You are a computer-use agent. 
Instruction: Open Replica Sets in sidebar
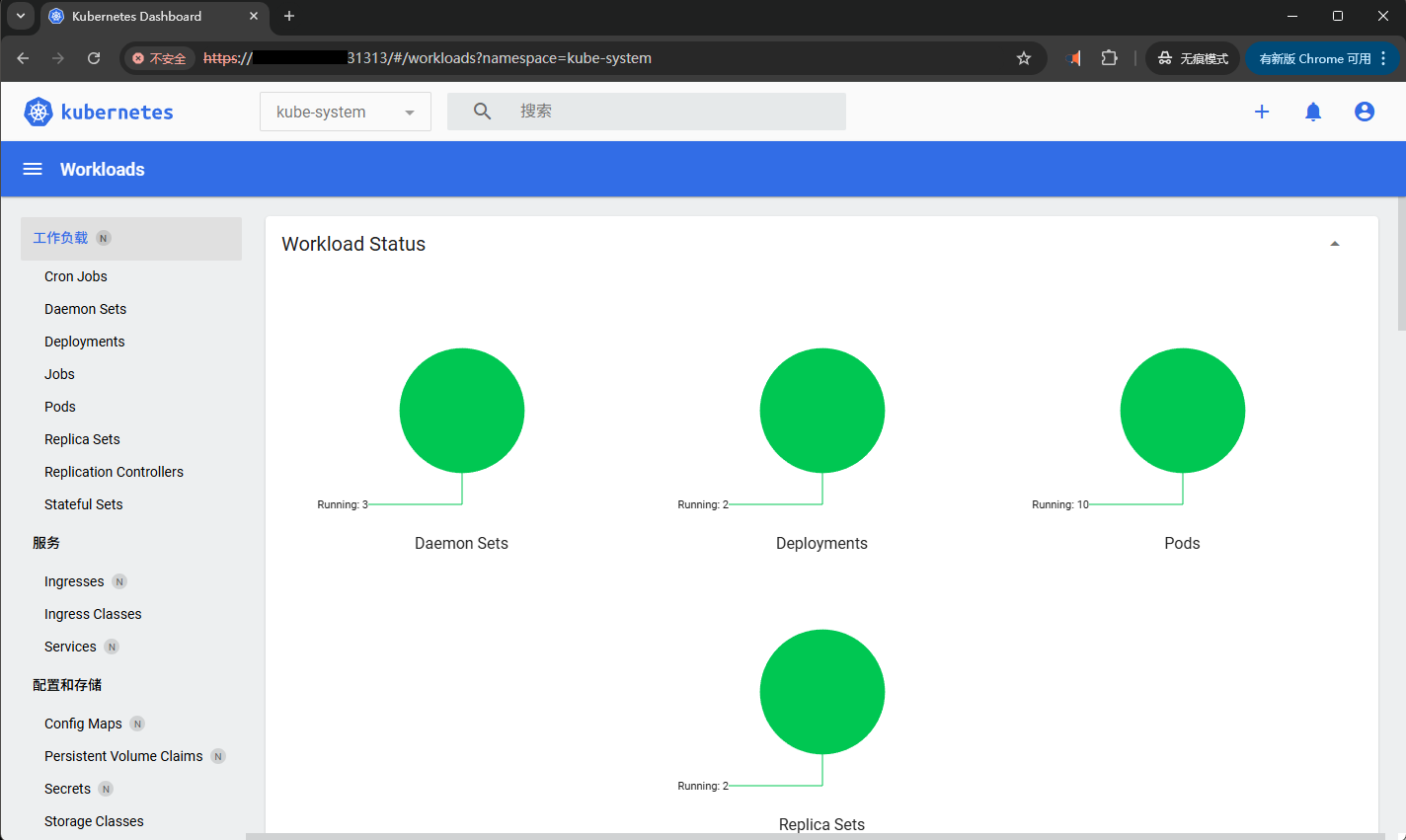[82, 439]
